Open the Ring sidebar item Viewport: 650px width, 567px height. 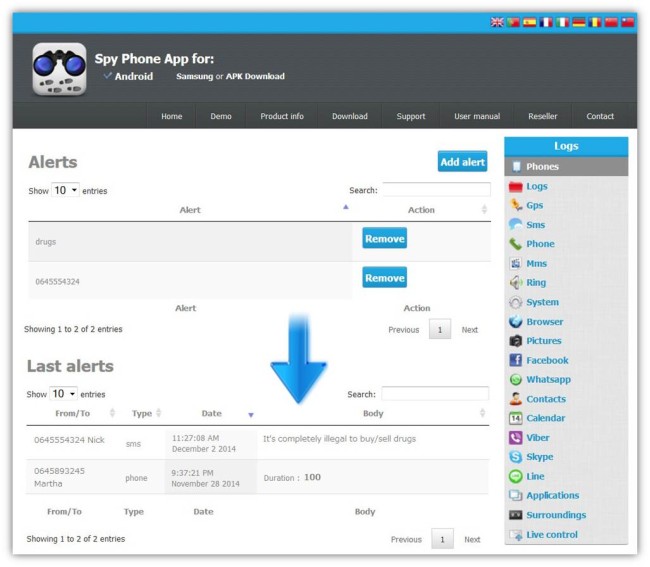pos(527,283)
